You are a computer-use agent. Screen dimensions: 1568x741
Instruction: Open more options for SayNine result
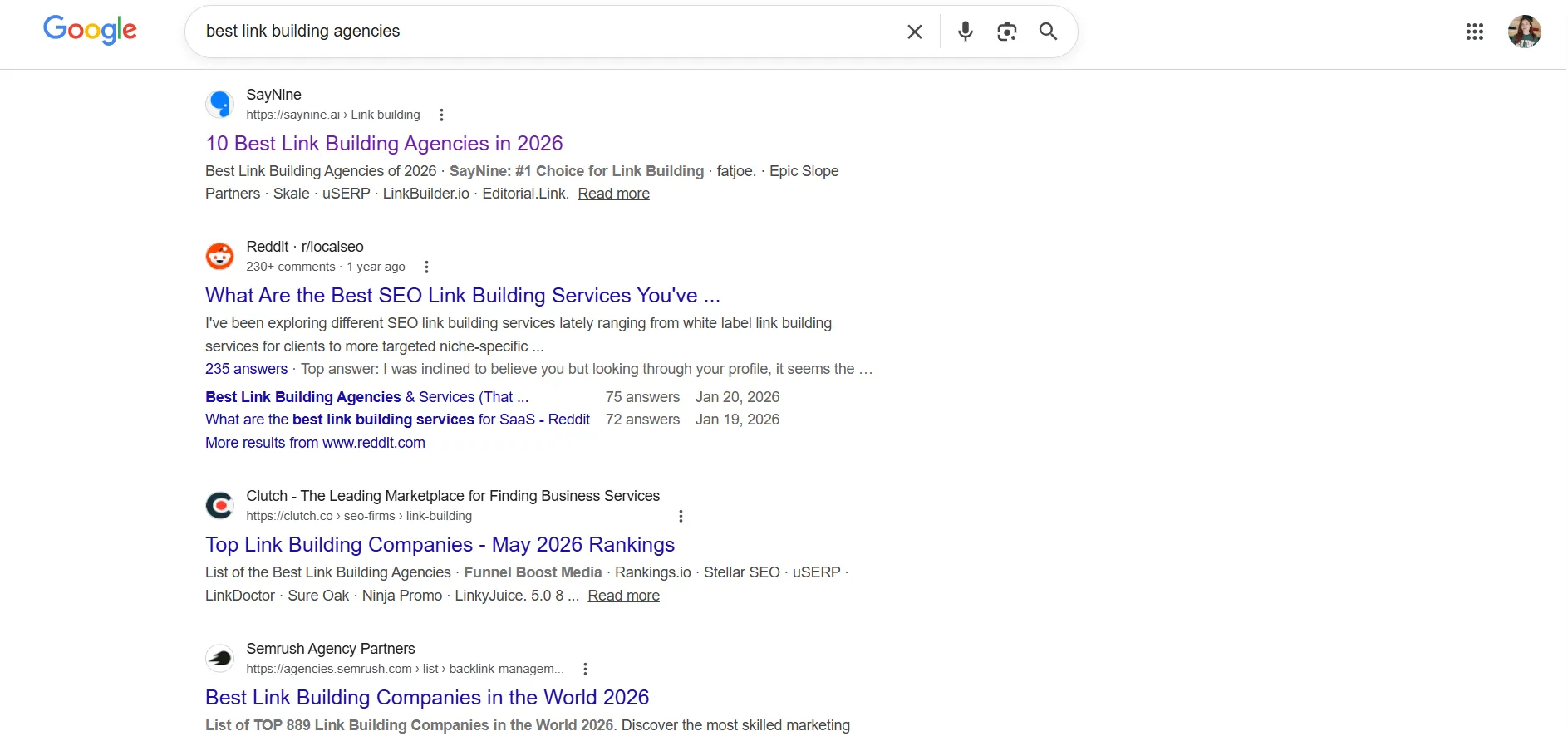click(x=441, y=115)
